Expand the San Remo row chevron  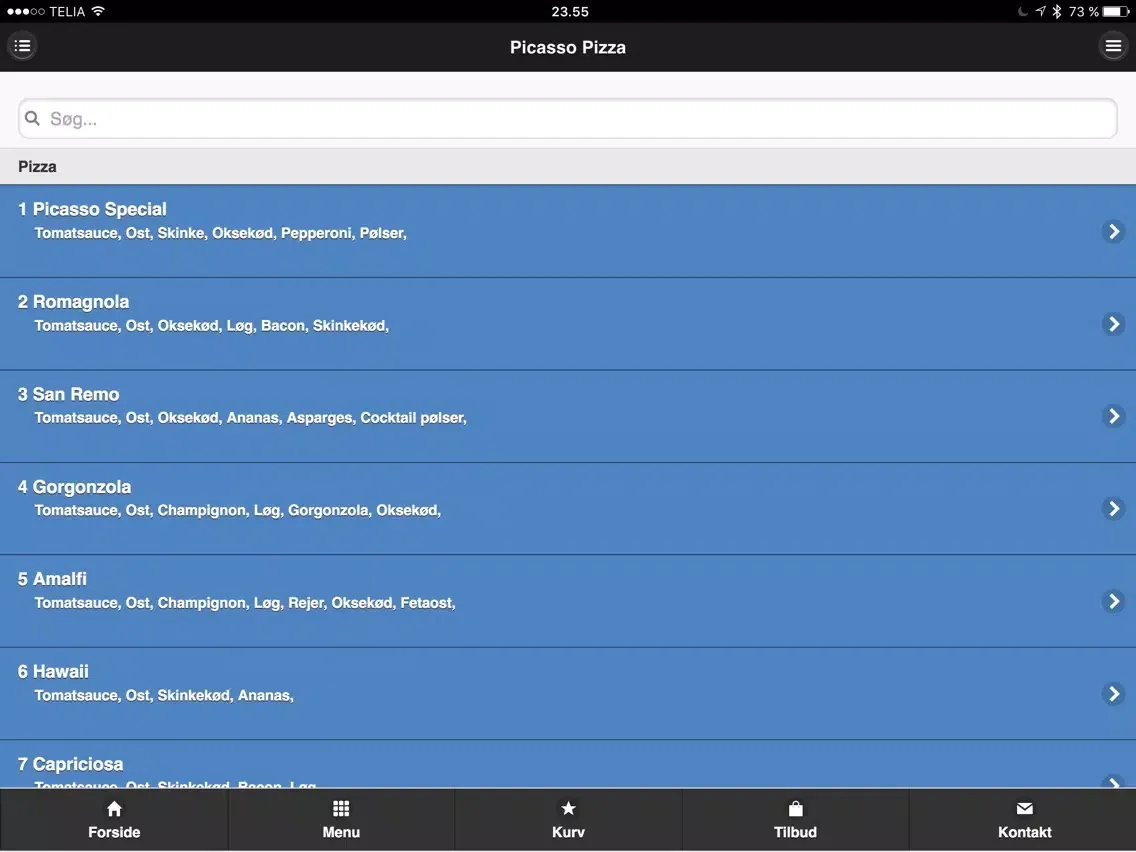[1113, 417]
